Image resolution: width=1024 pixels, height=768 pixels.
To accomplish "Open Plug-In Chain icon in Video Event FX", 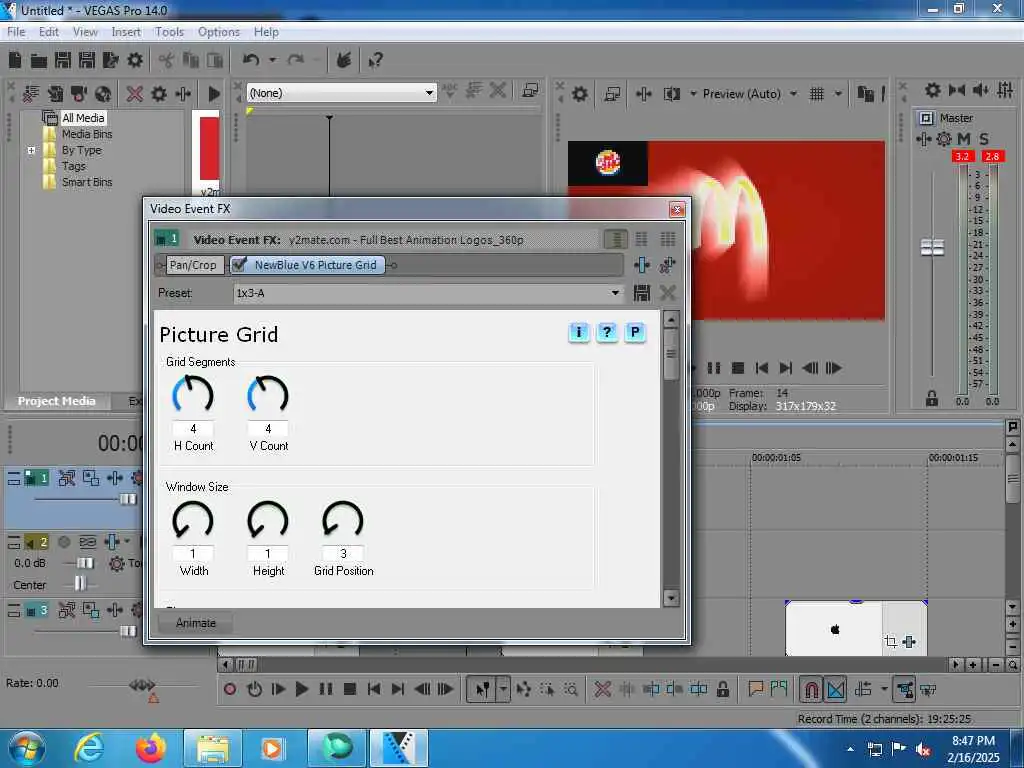I will click(642, 264).
